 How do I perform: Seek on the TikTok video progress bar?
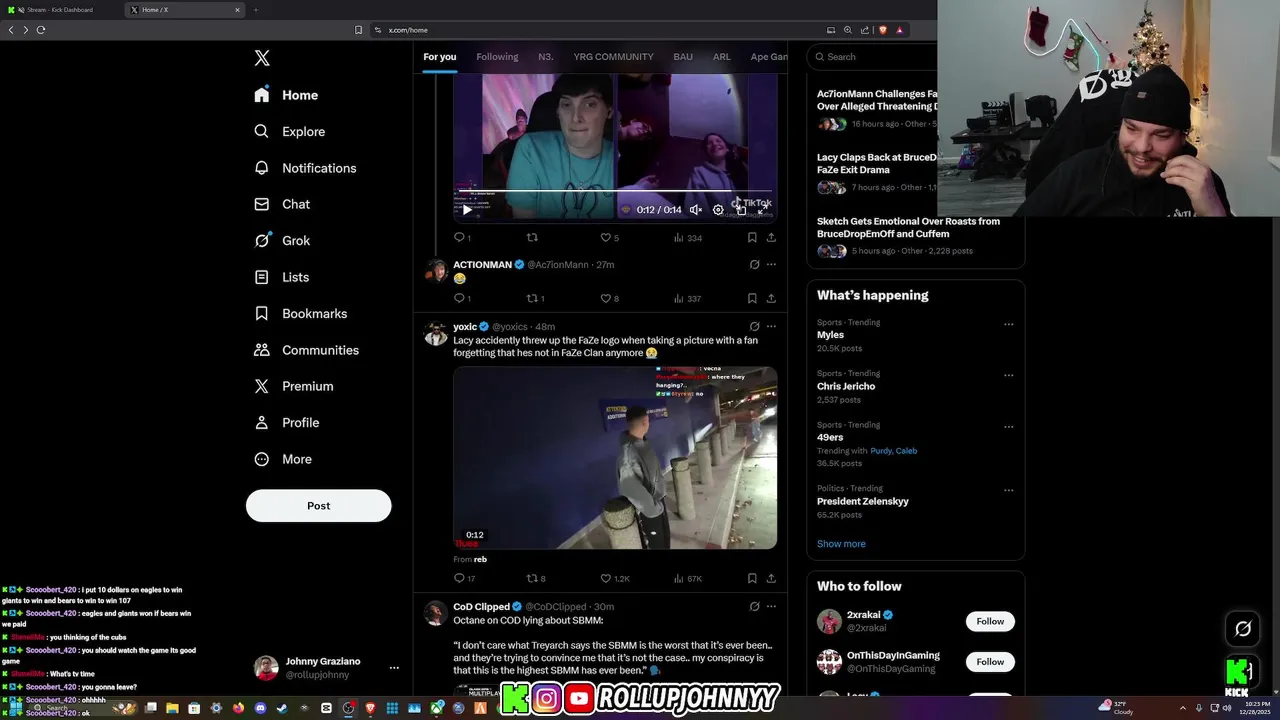click(x=614, y=191)
